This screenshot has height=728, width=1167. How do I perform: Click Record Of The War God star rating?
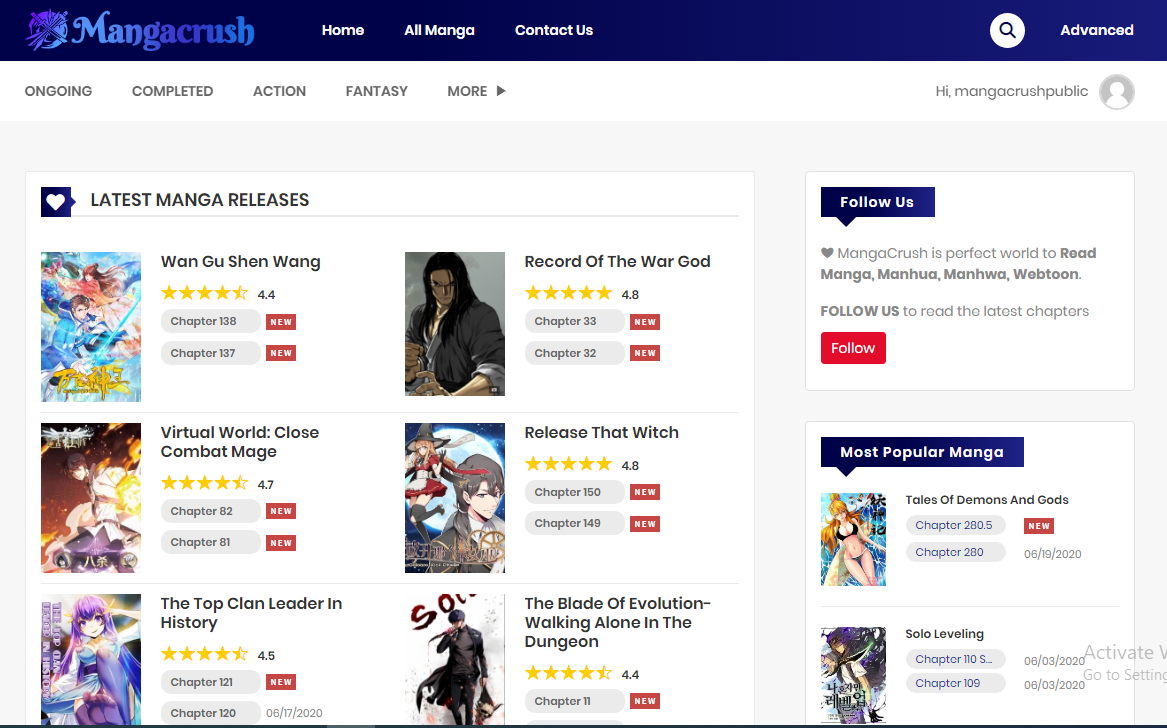[568, 293]
